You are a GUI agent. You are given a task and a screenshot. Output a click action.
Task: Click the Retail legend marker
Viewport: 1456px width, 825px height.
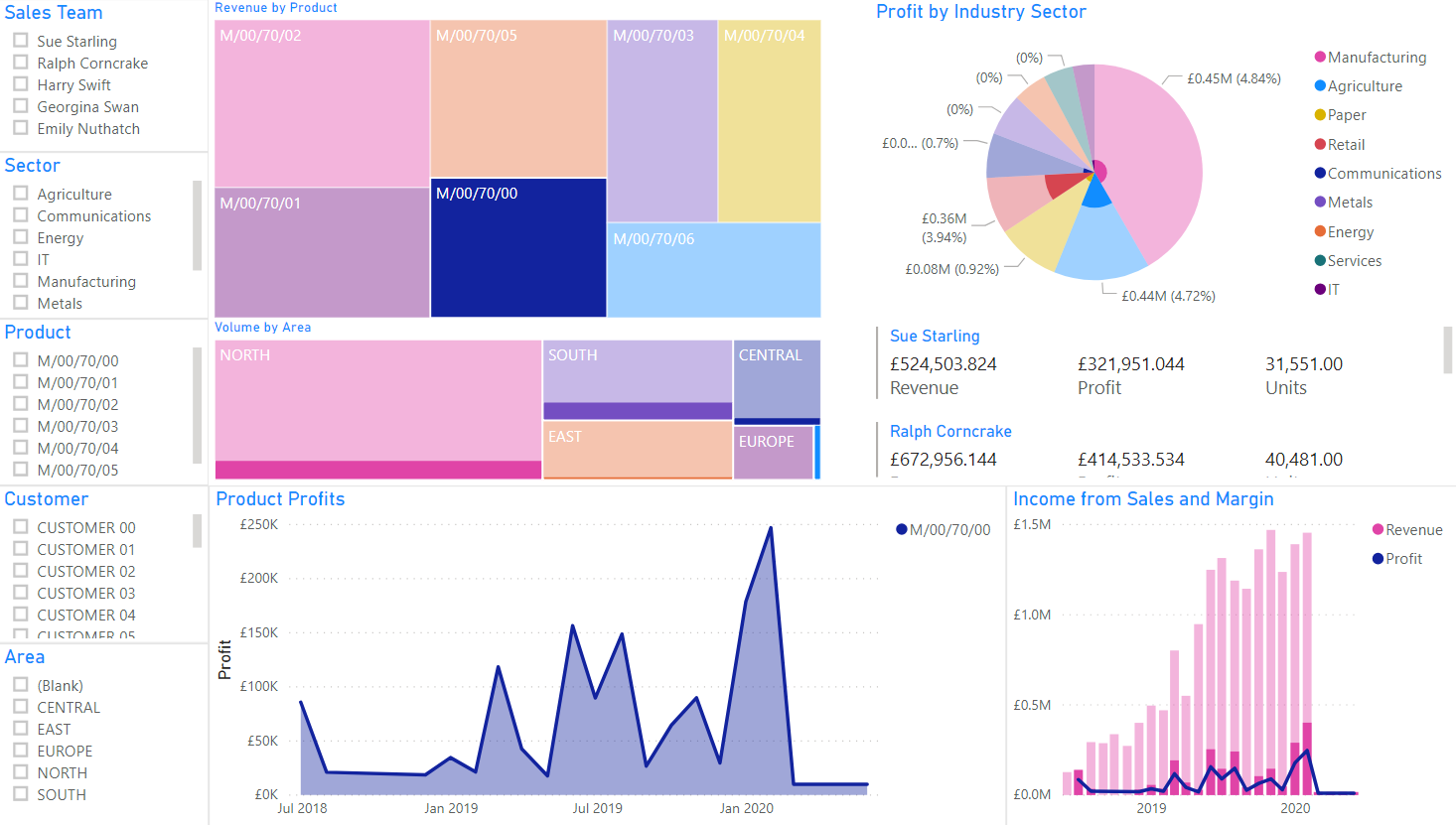(1320, 144)
